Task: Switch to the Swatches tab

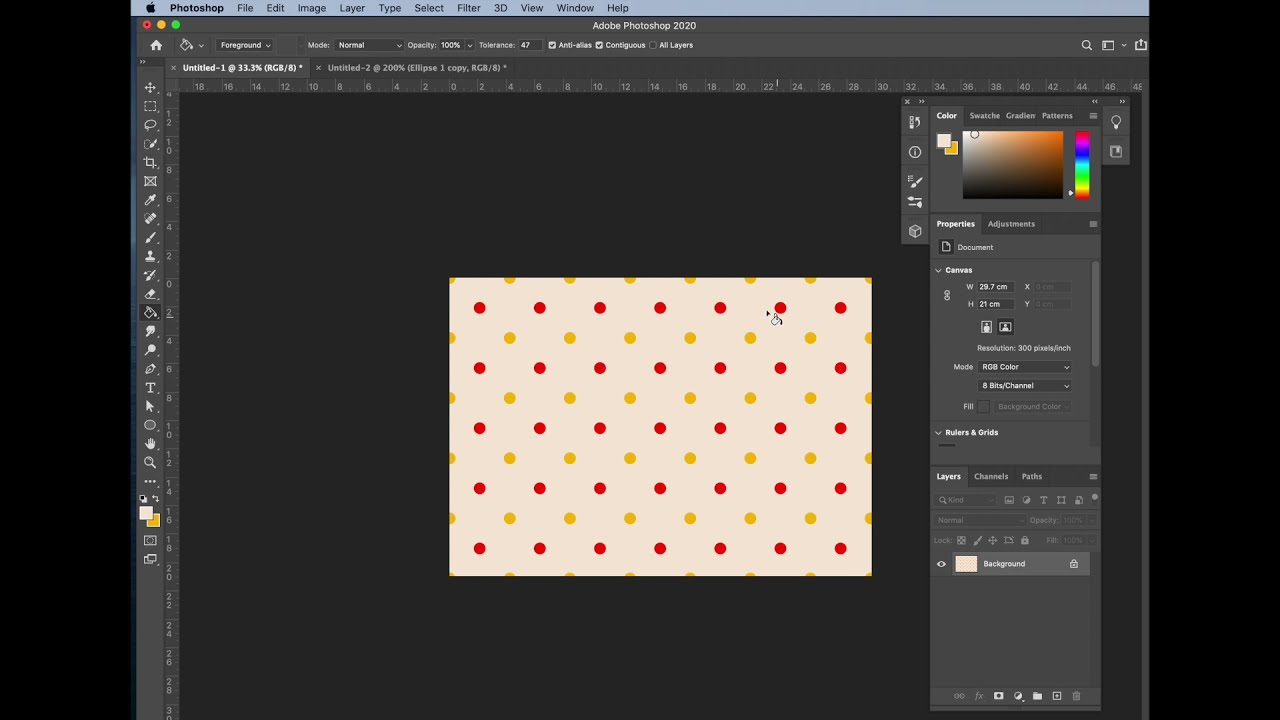Action: tap(985, 116)
